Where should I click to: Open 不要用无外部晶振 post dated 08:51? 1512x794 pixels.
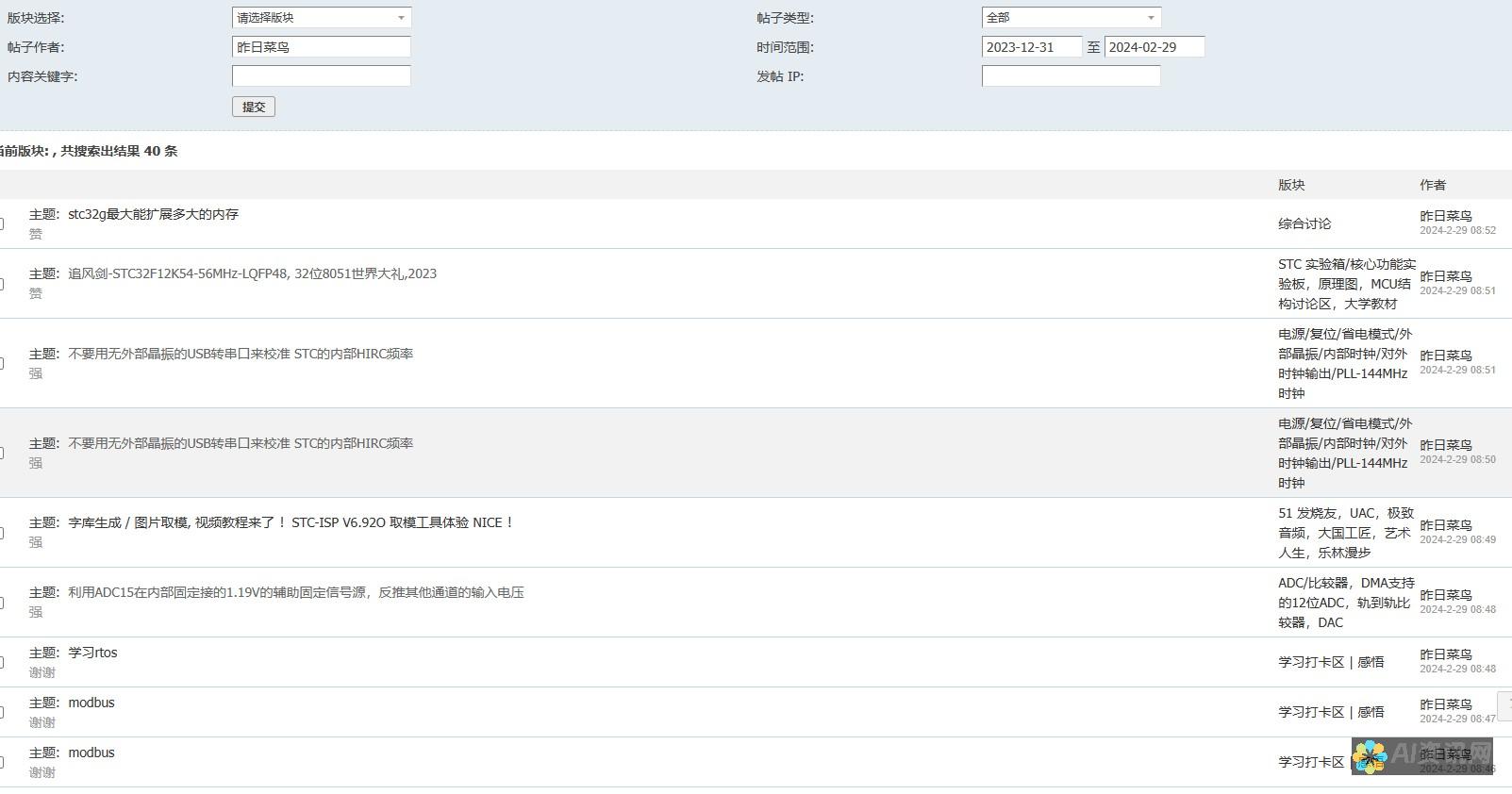pyautogui.click(x=241, y=354)
